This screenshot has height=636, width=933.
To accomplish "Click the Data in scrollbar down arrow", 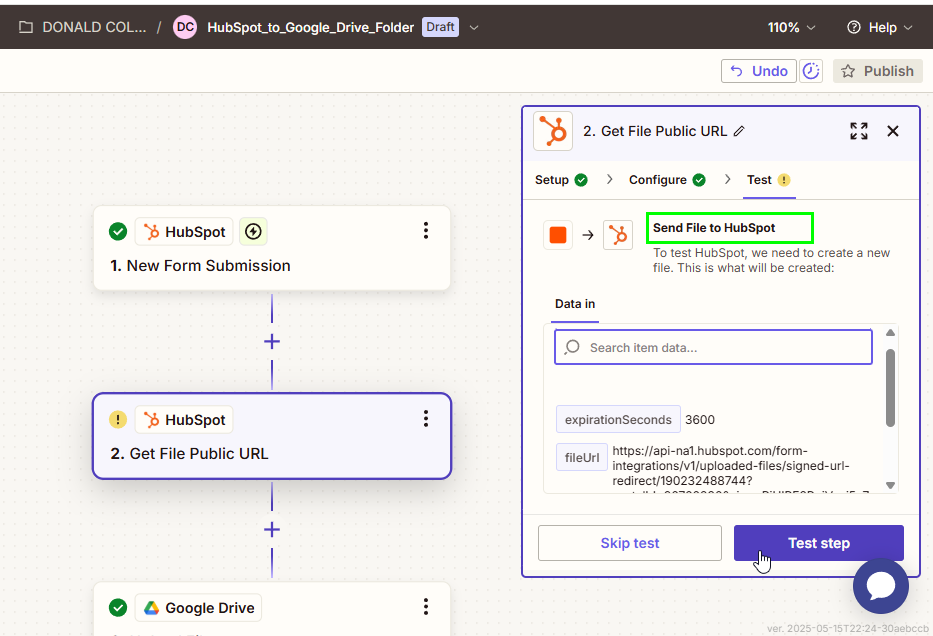I will 890,485.
